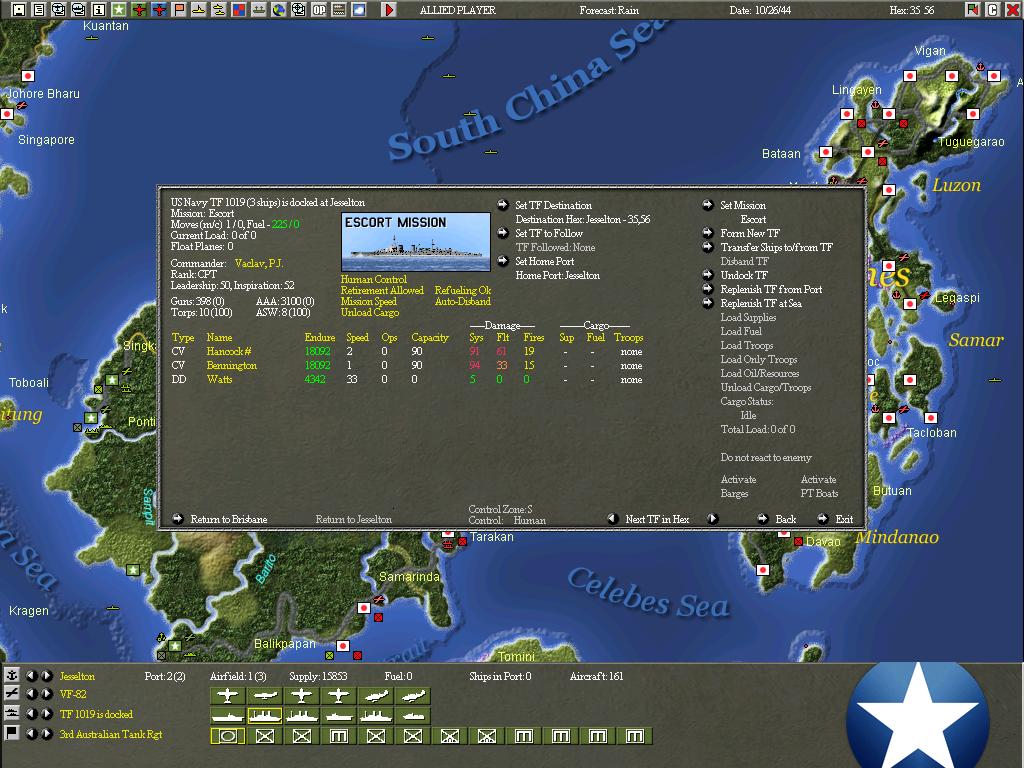The image size is (1024, 768).
Task: Select next air unit arrow by VF-82
Action: 47,694
